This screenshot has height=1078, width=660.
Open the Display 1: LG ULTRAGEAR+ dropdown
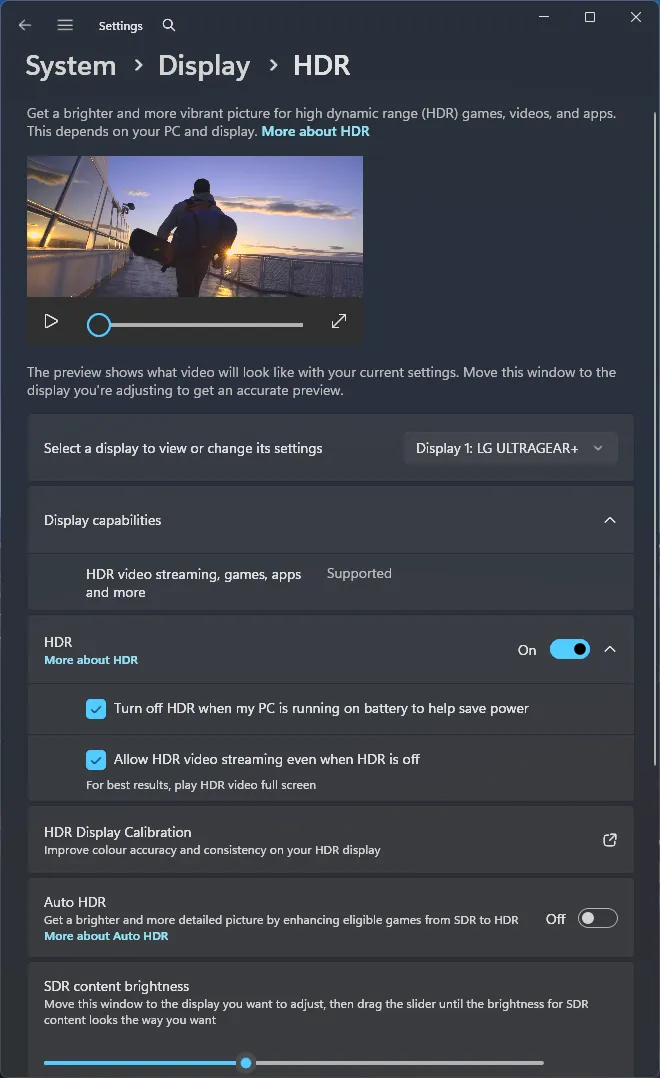511,448
